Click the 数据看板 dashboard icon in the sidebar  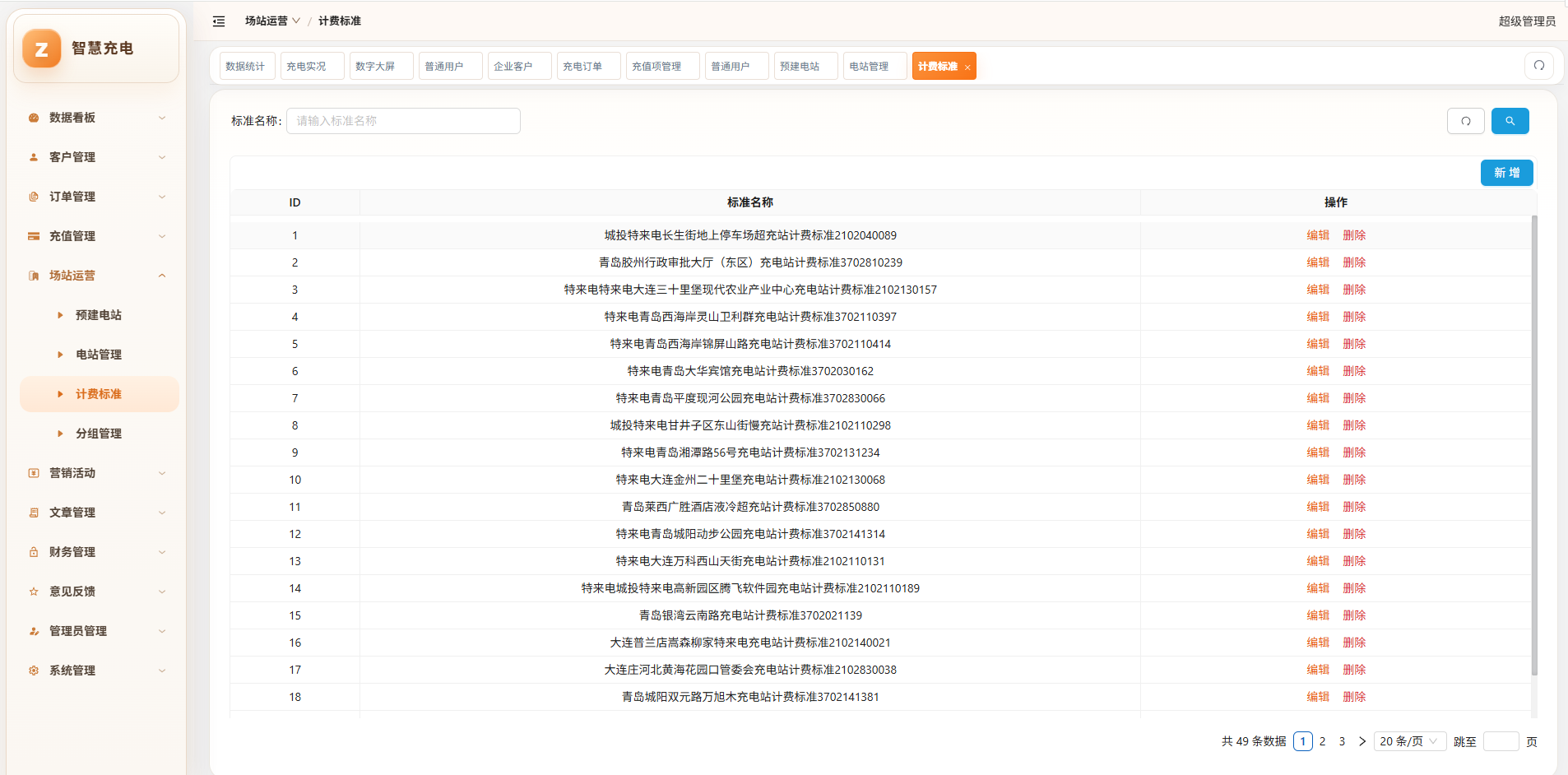point(34,118)
